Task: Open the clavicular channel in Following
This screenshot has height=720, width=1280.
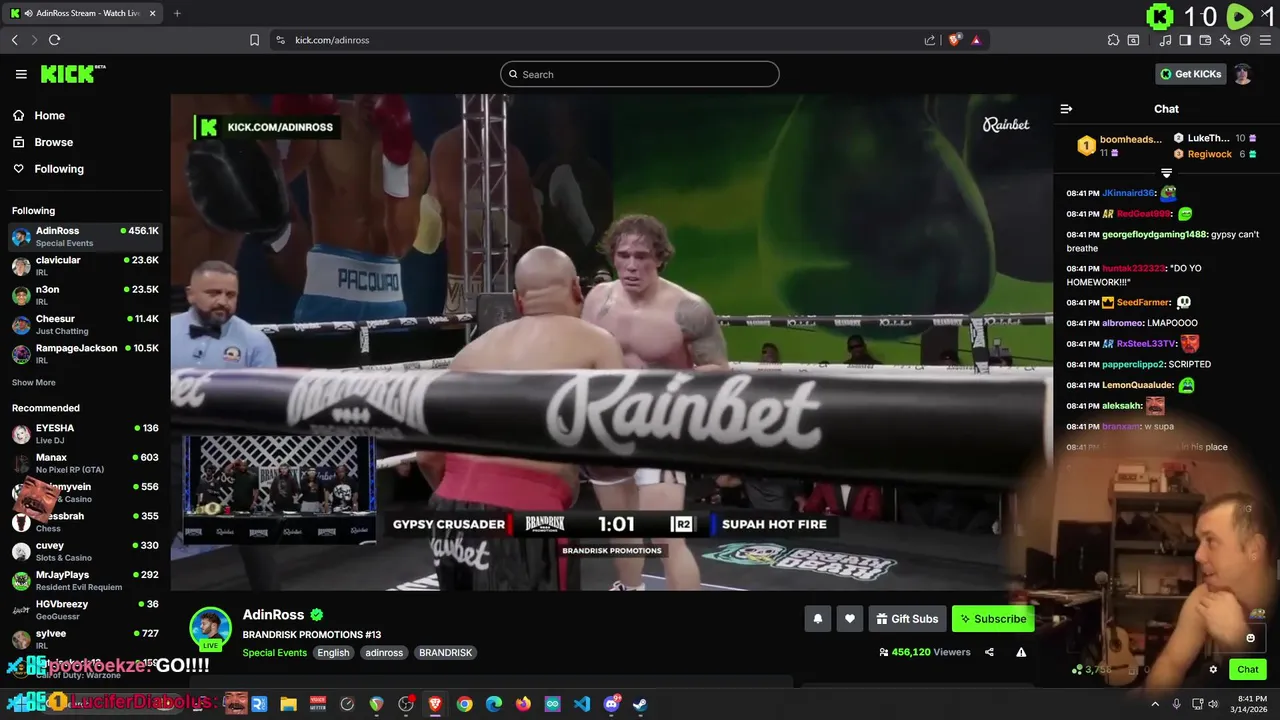Action: click(85, 266)
